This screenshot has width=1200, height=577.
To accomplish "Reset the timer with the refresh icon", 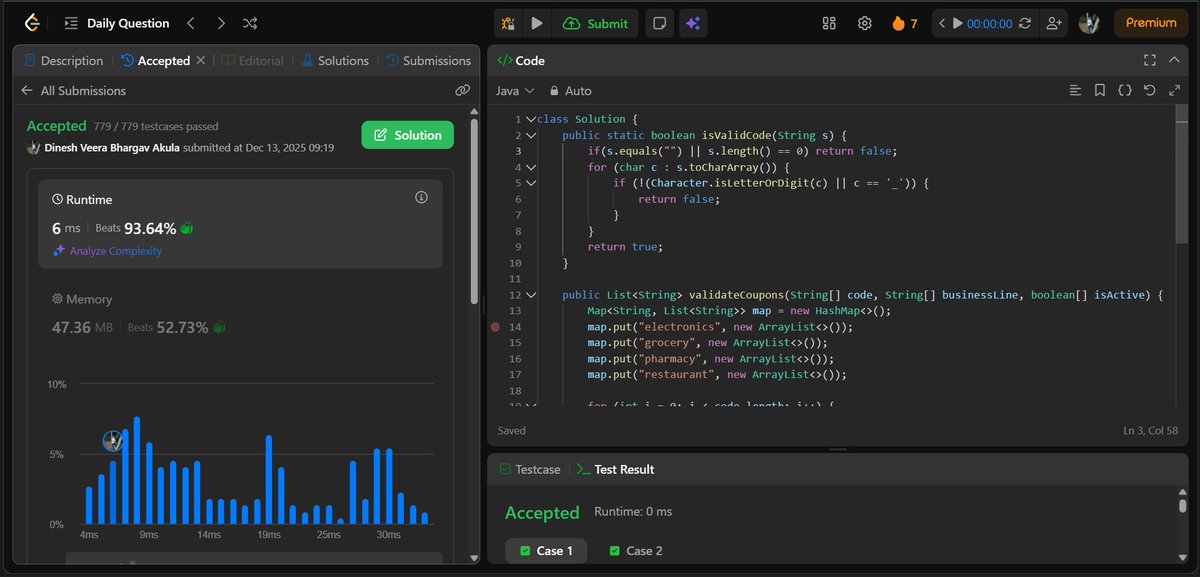I will point(1024,23).
